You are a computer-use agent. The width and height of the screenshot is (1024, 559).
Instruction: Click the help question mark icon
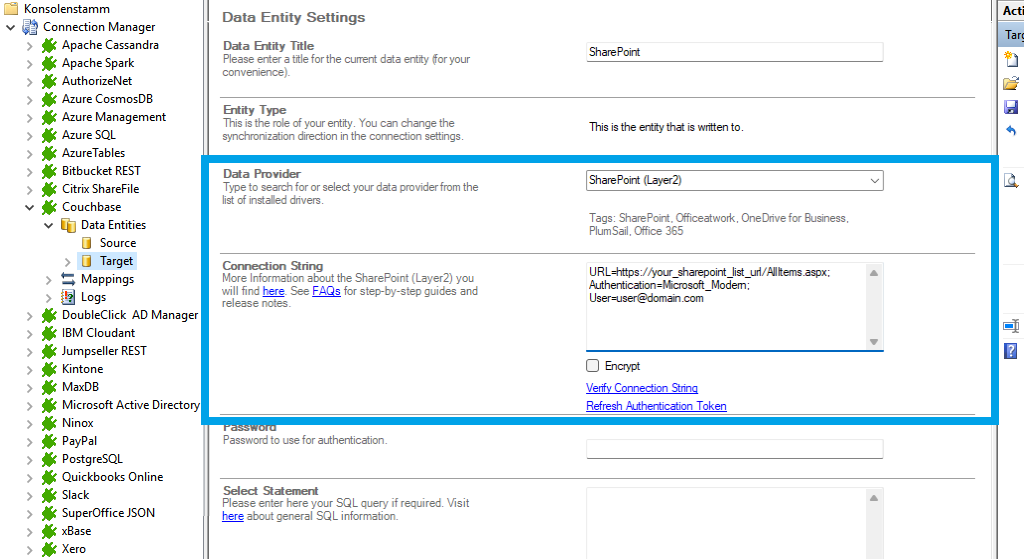[x=1011, y=351]
